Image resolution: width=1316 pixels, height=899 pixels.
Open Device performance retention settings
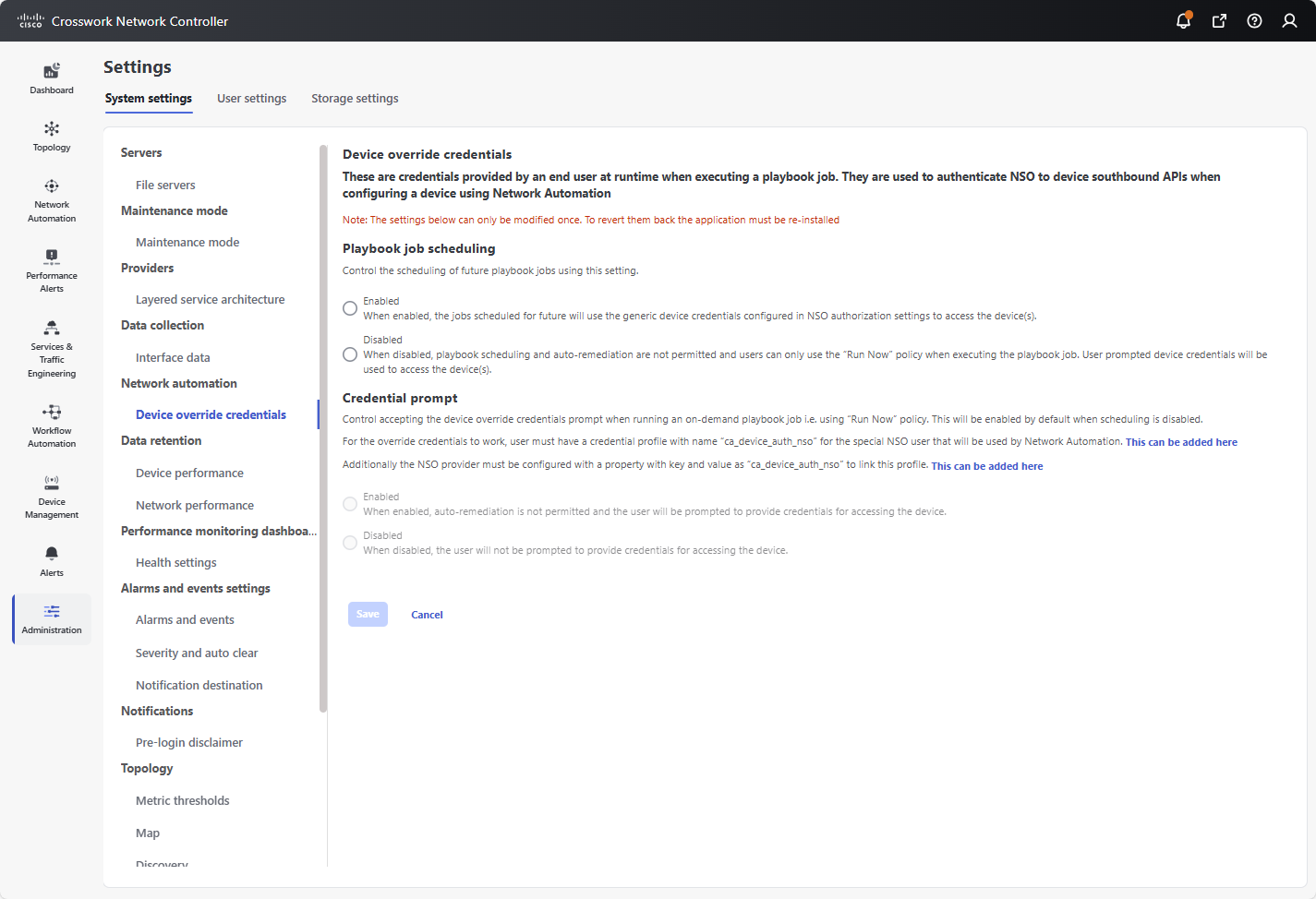click(189, 473)
